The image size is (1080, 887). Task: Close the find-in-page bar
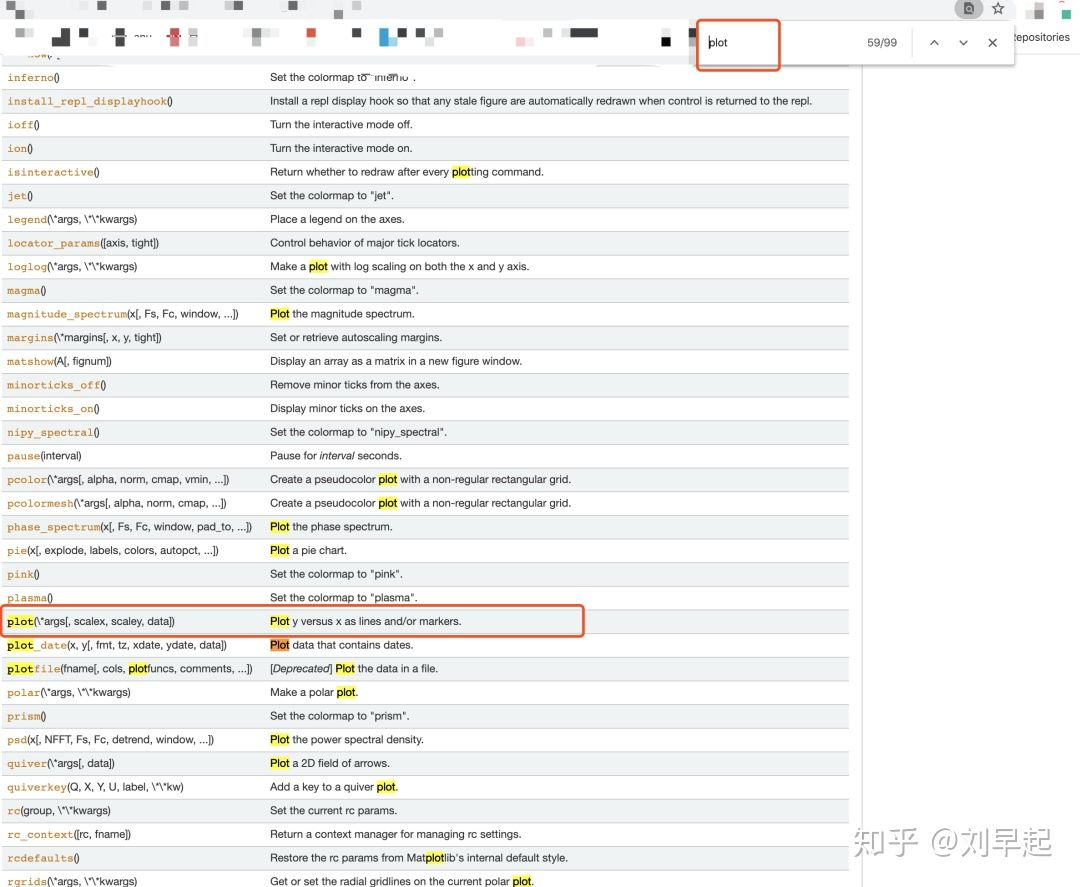(x=993, y=43)
